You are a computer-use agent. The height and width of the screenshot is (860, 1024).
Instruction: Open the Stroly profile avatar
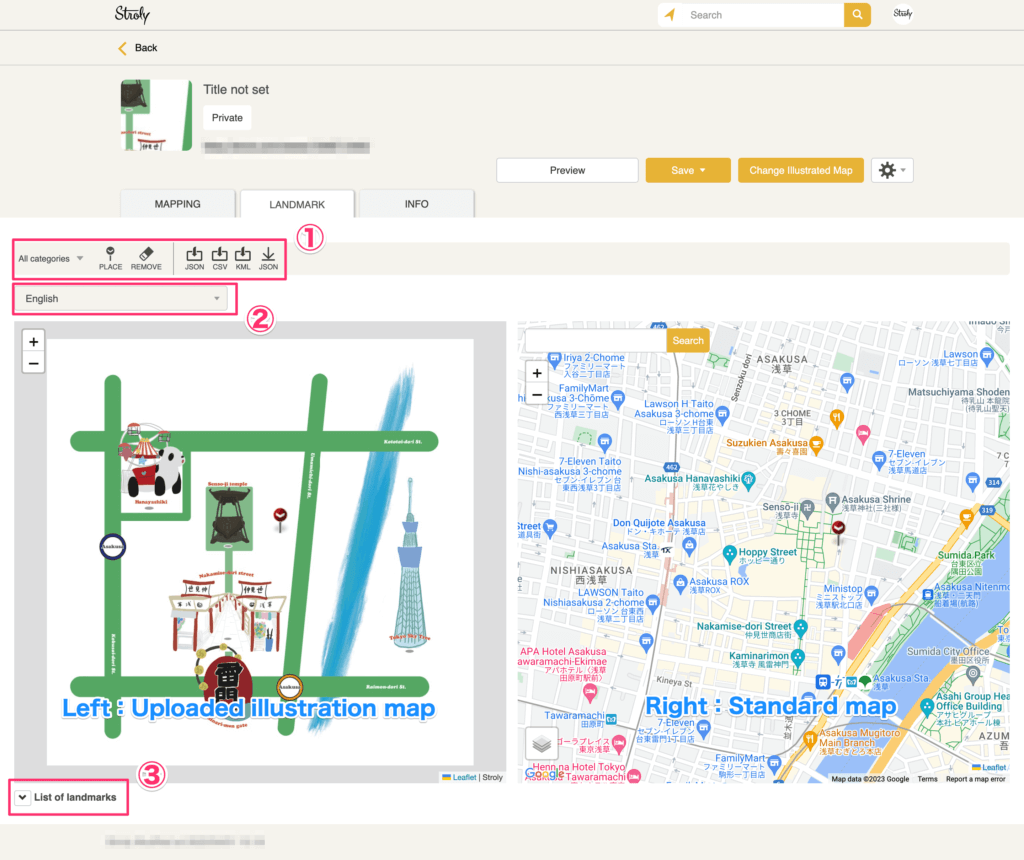903,14
